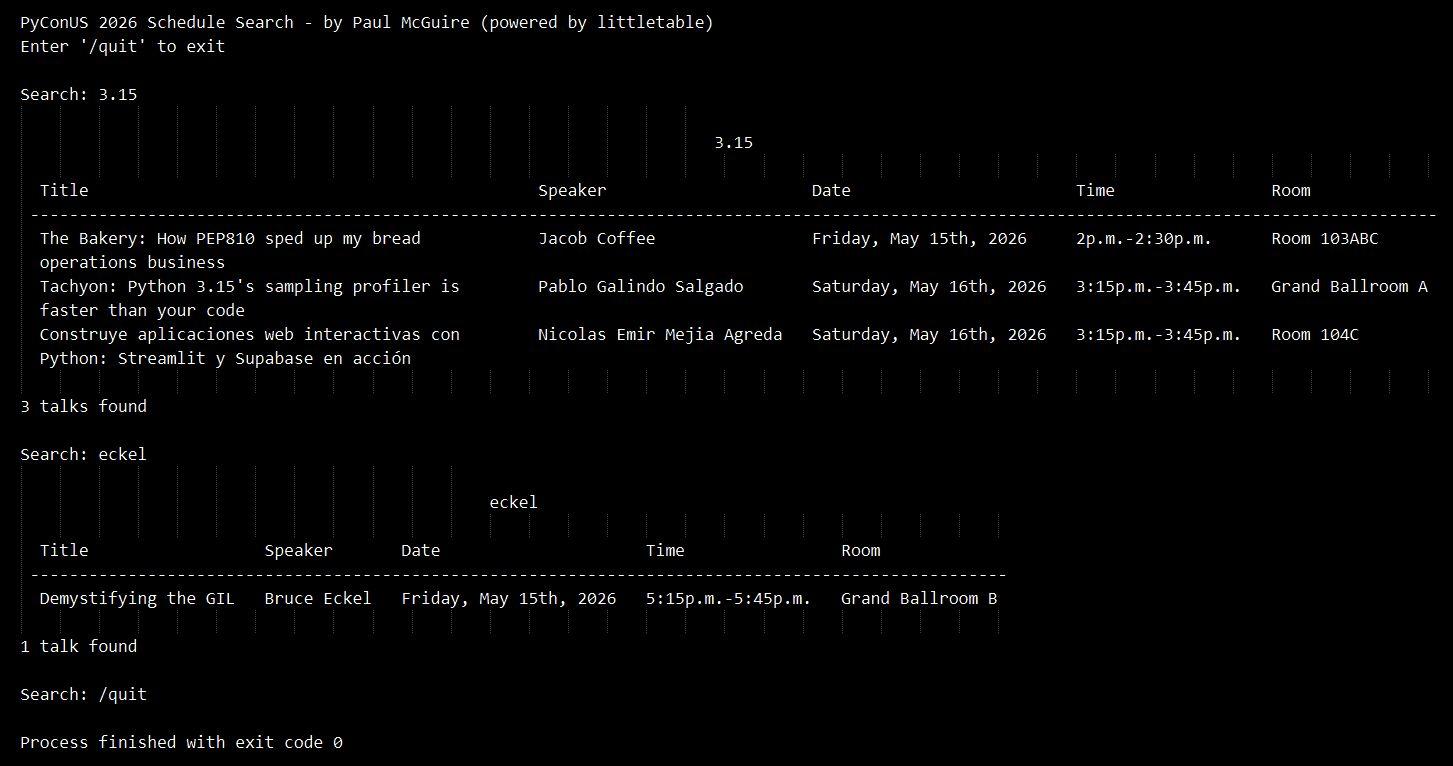Click the "1 talk found" result line

(x=78, y=646)
